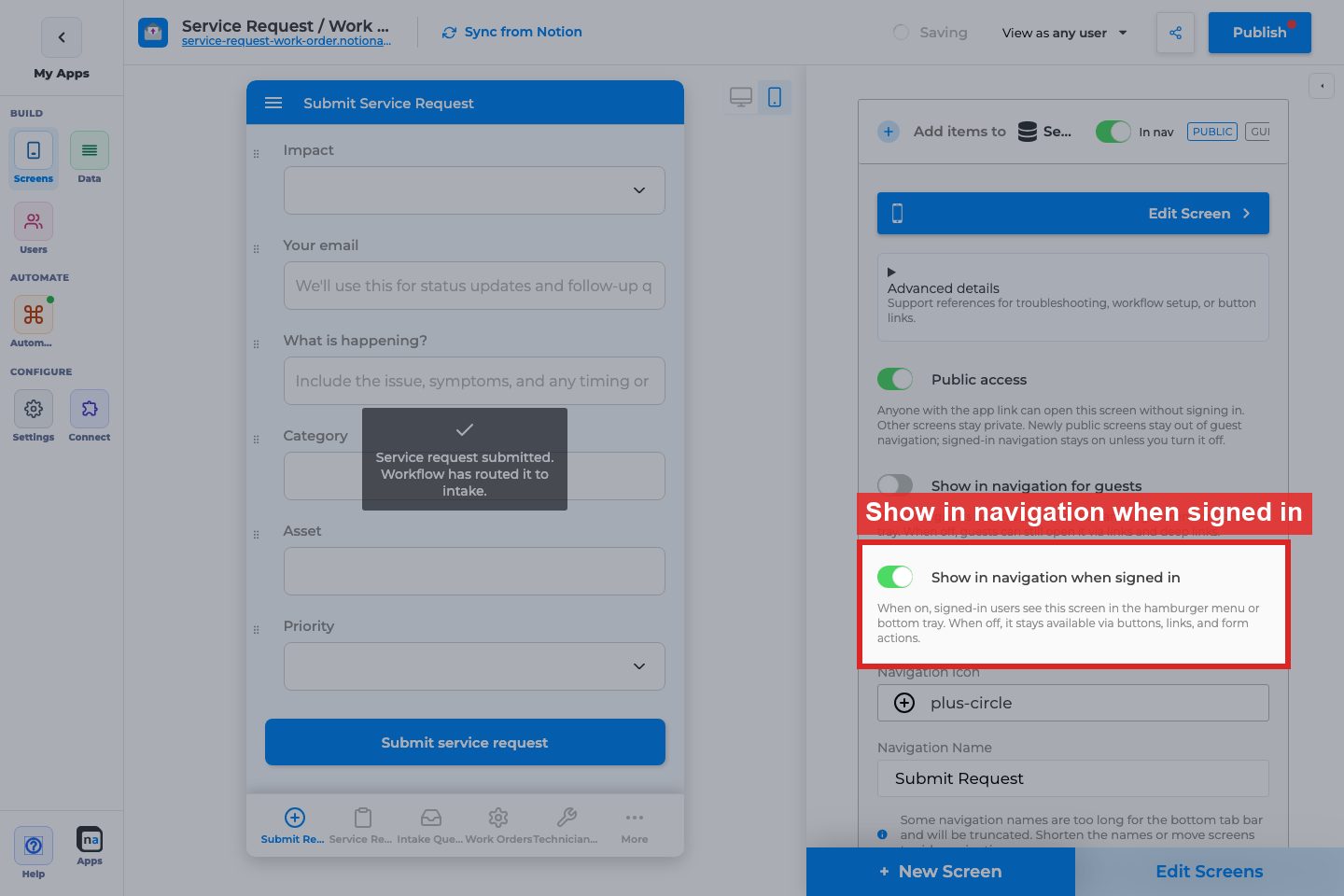
Task: Select the Category field drag handle
Action: pyautogui.click(x=256, y=440)
